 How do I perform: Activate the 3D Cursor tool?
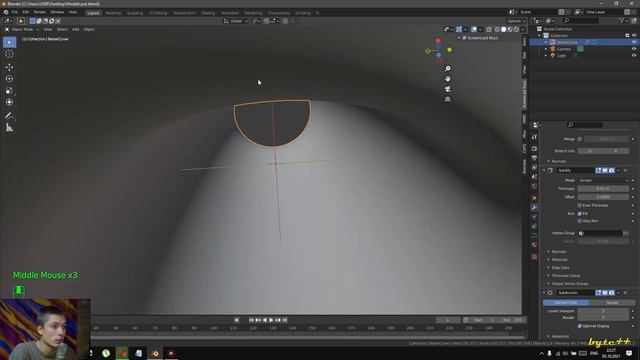point(9,54)
